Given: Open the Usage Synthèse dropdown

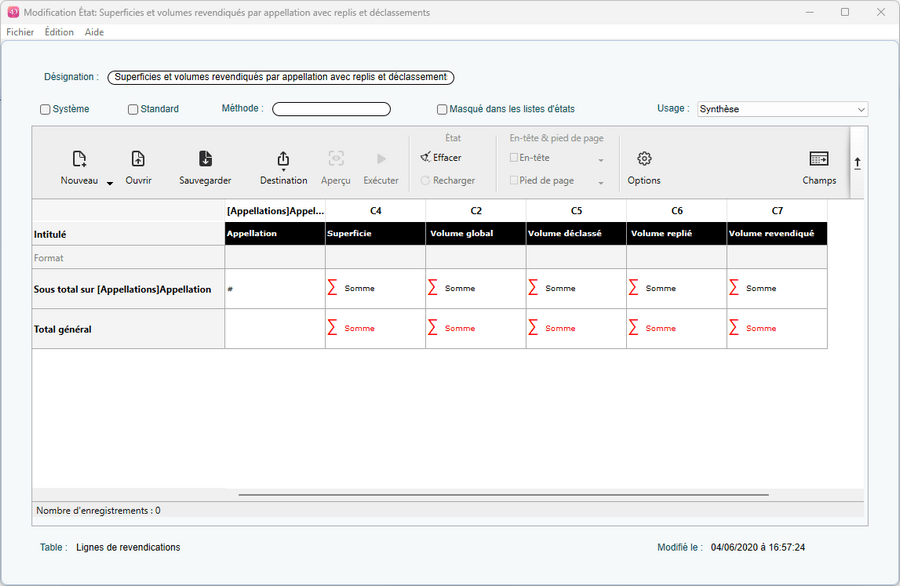Looking at the screenshot, I should point(782,110).
